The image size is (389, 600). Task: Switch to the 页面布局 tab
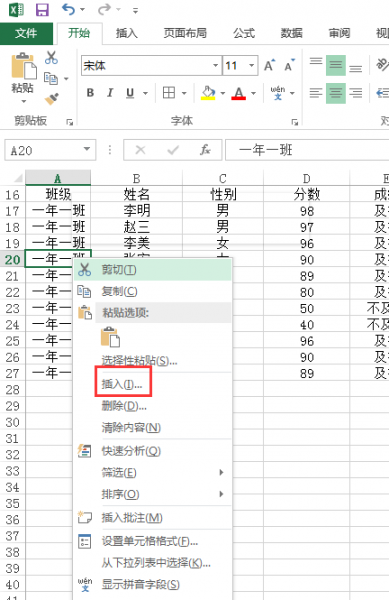pyautogui.click(x=185, y=34)
